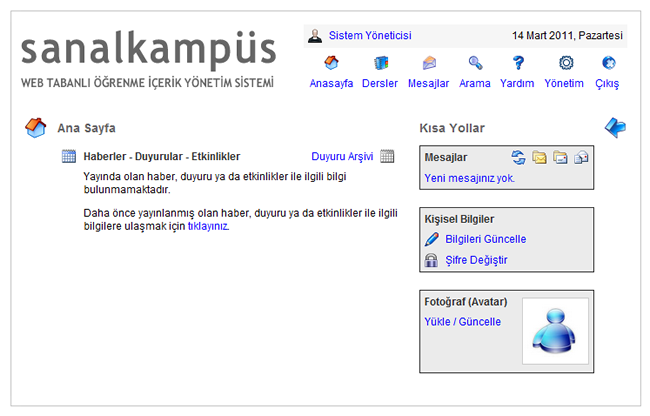Click the tıklayınız link in the announcement text
The image size is (650, 416).
coord(208,226)
